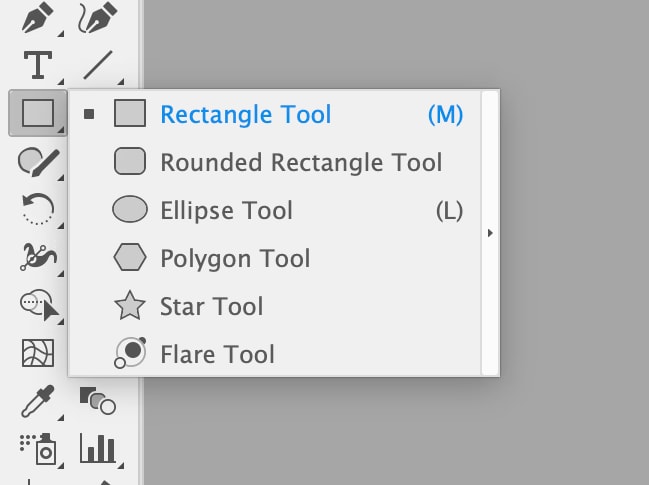649x485 pixels.
Task: Pick Ellipse Tool in the flyout menu
Action: (226, 210)
